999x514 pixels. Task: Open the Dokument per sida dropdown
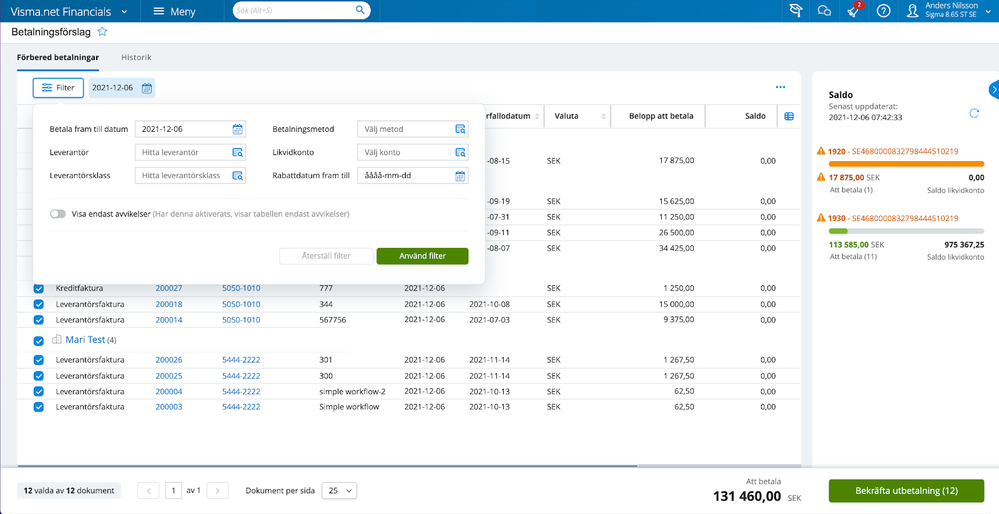(x=340, y=490)
